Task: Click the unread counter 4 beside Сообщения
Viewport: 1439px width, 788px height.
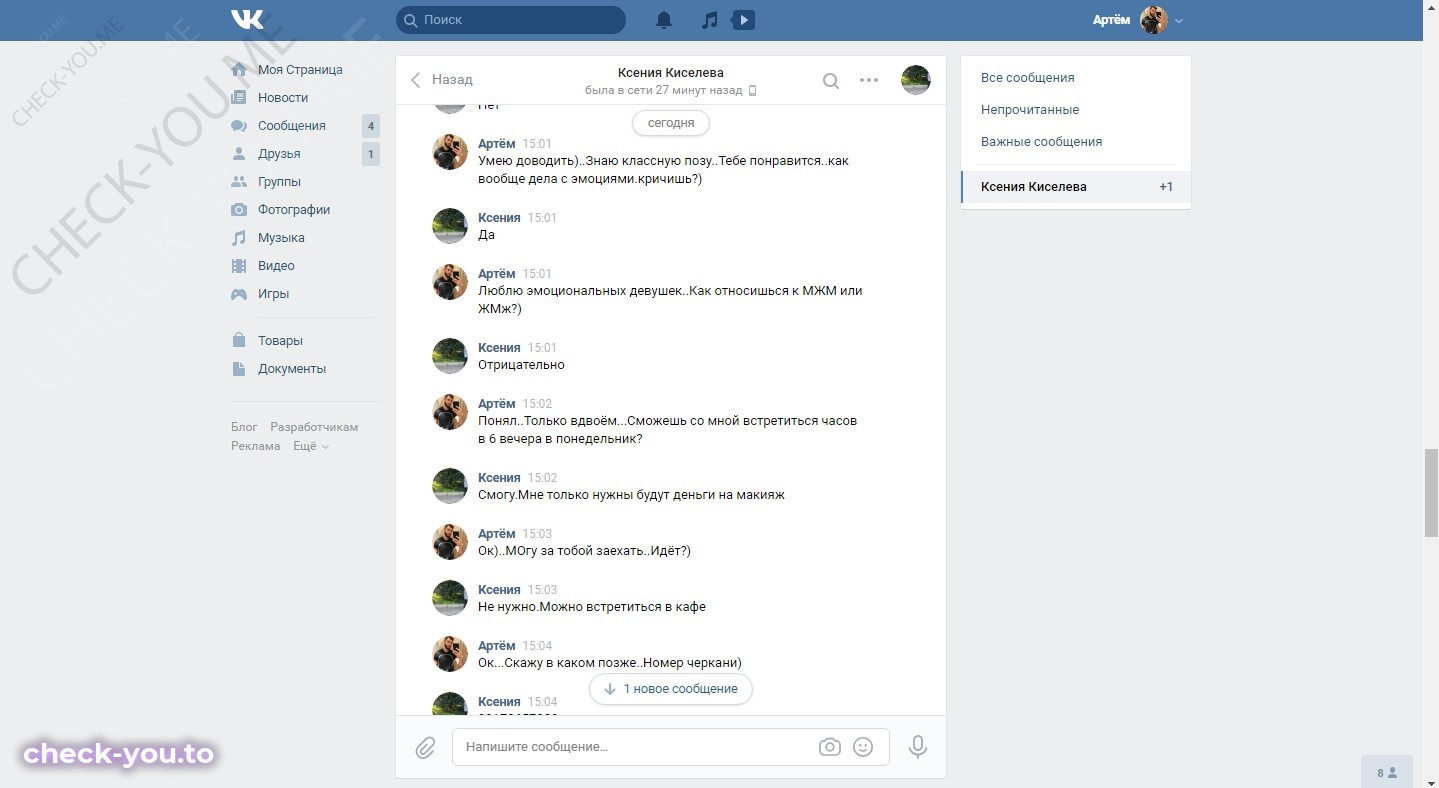Action: click(371, 126)
